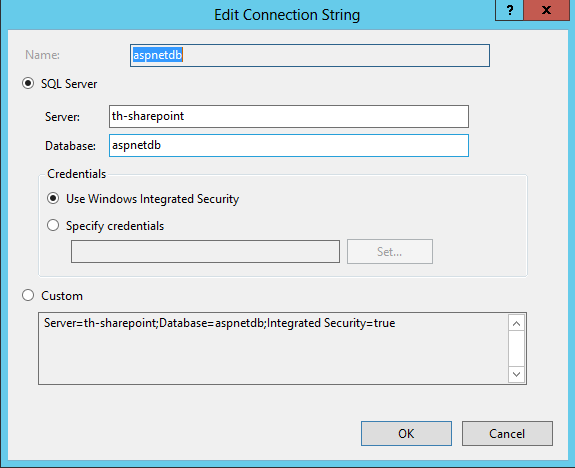
Task: Click inside the Database text field
Action: tap(289, 146)
